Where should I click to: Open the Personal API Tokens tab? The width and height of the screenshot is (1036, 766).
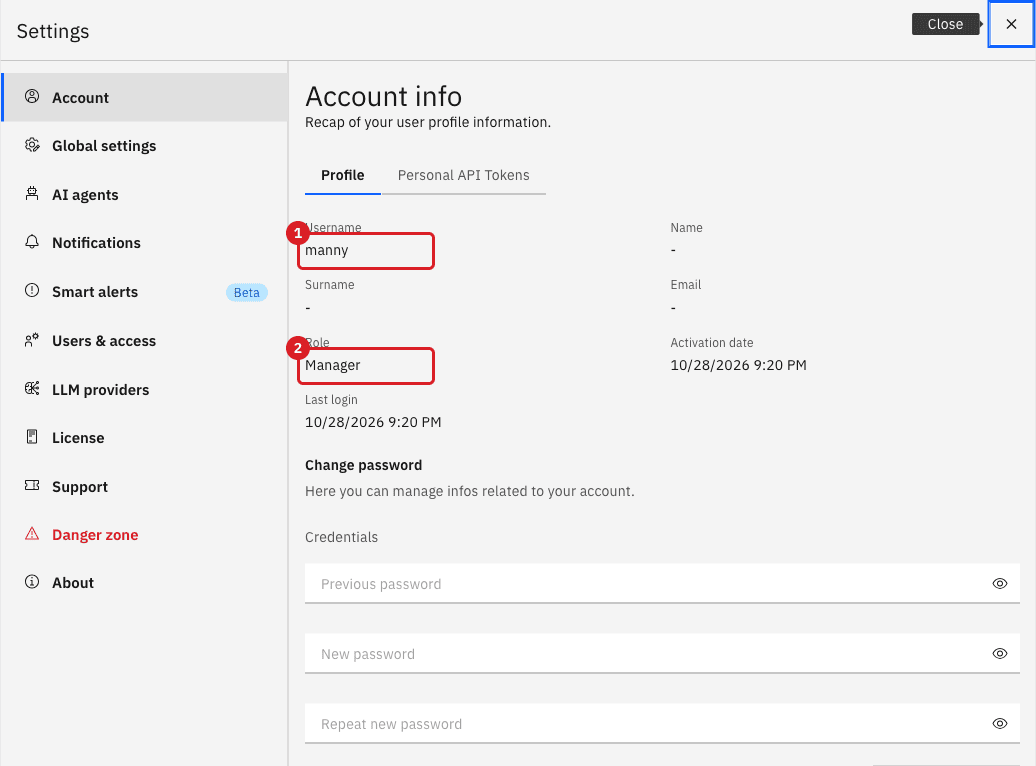(x=463, y=175)
